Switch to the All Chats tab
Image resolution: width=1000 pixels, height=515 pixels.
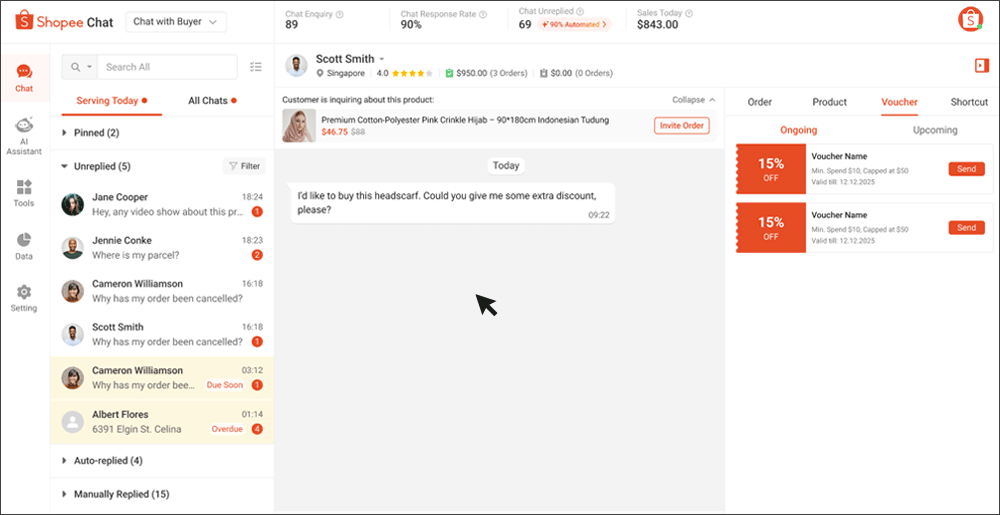coord(212,101)
